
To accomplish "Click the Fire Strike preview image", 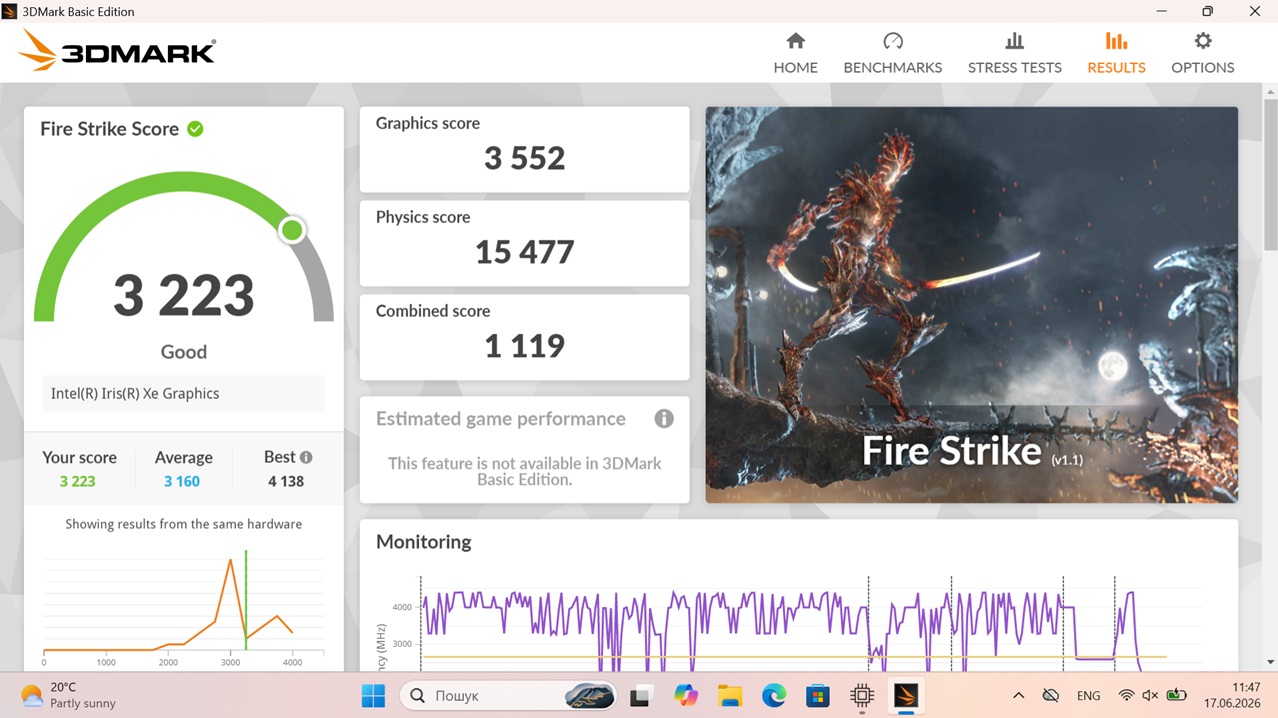I will 971,305.
